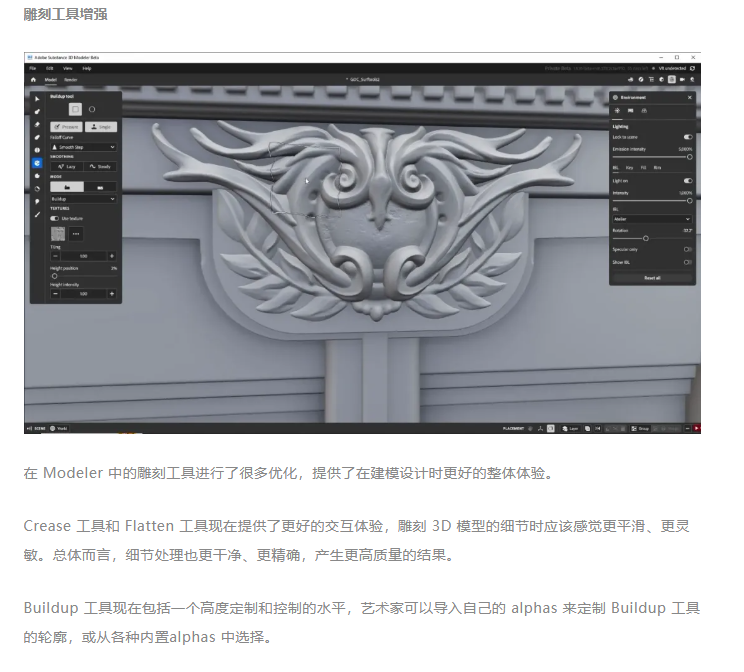Select the Clay tool below the Select arrow
Image resolution: width=744 pixels, height=672 pixels.
[37, 112]
